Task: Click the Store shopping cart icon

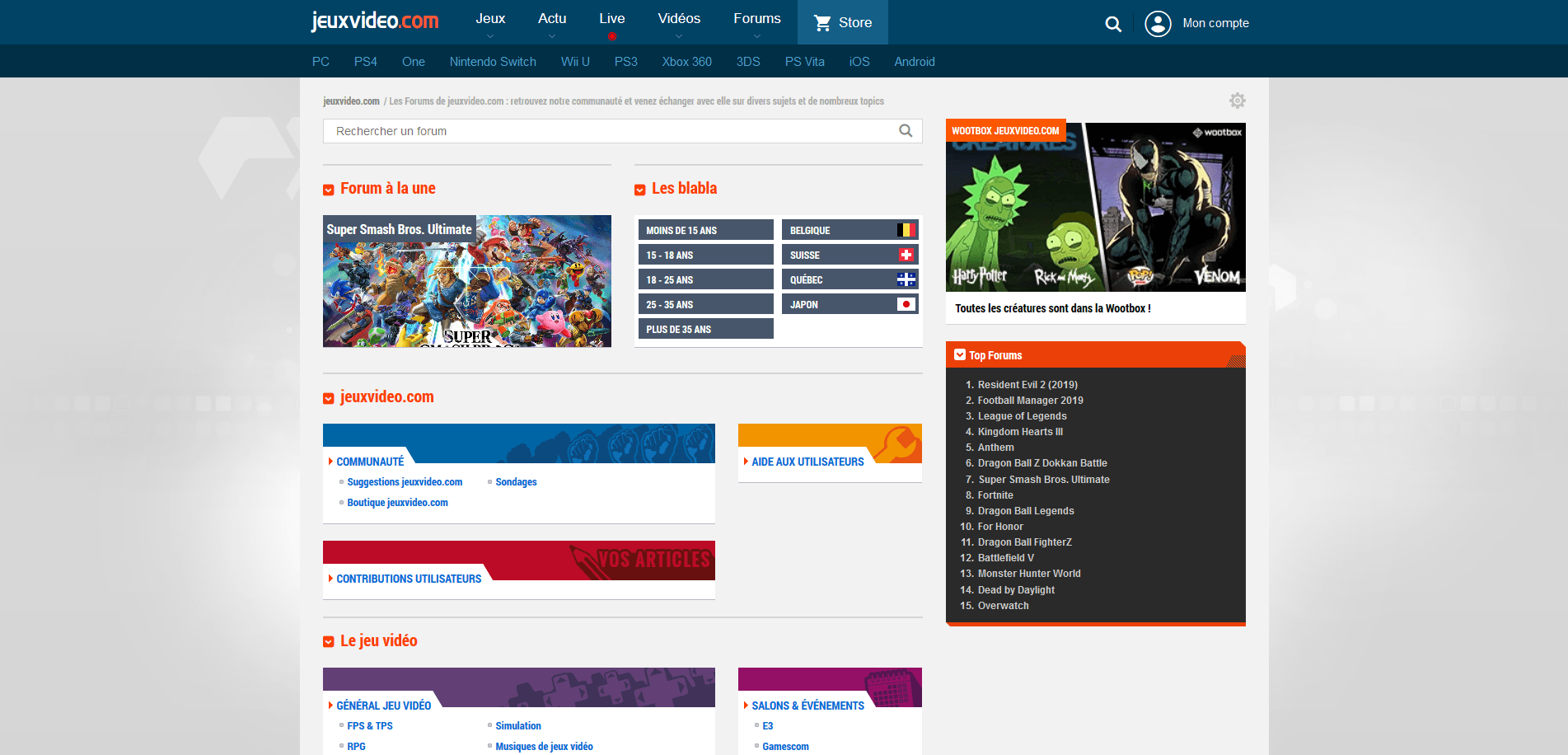Action: [x=822, y=23]
